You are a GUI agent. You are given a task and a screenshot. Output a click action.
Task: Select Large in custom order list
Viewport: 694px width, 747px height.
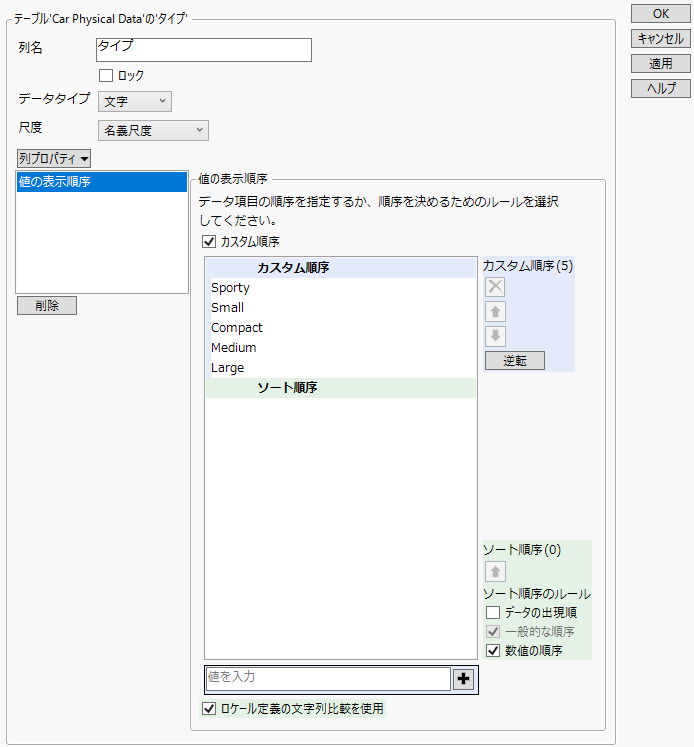341,368
